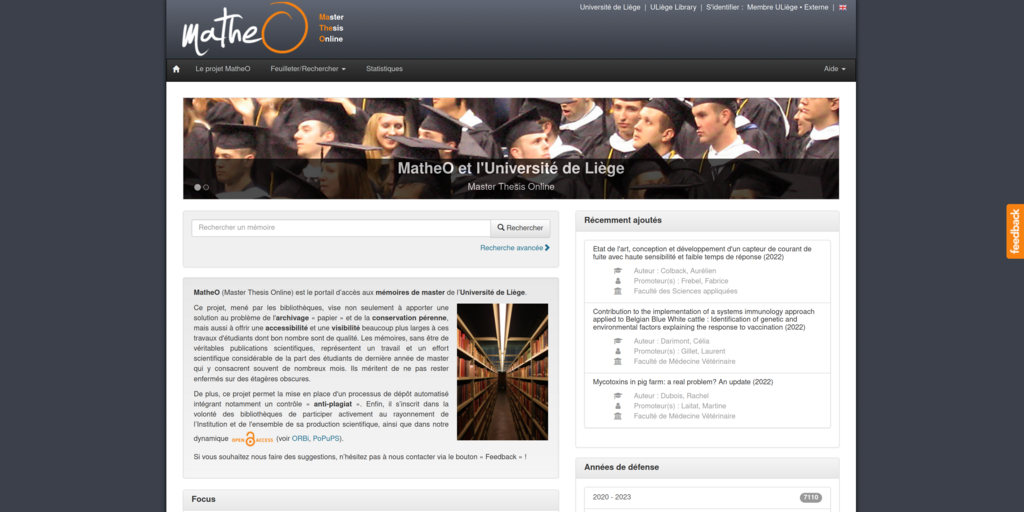The width and height of the screenshot is (1024, 512).
Task: Open Le projet MatheO menu item
Action: [223, 69]
